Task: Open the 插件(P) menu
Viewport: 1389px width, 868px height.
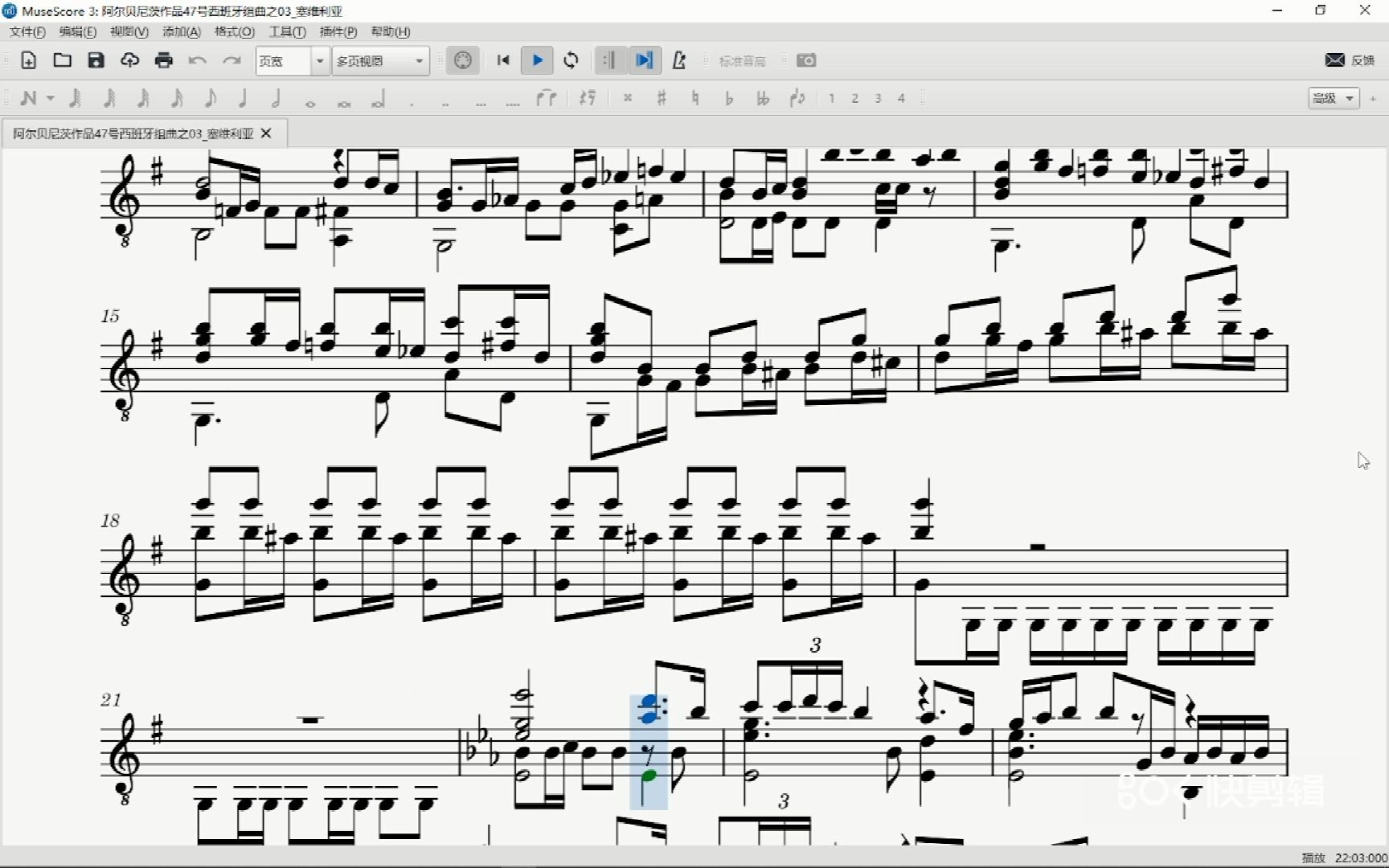Action: [x=338, y=31]
